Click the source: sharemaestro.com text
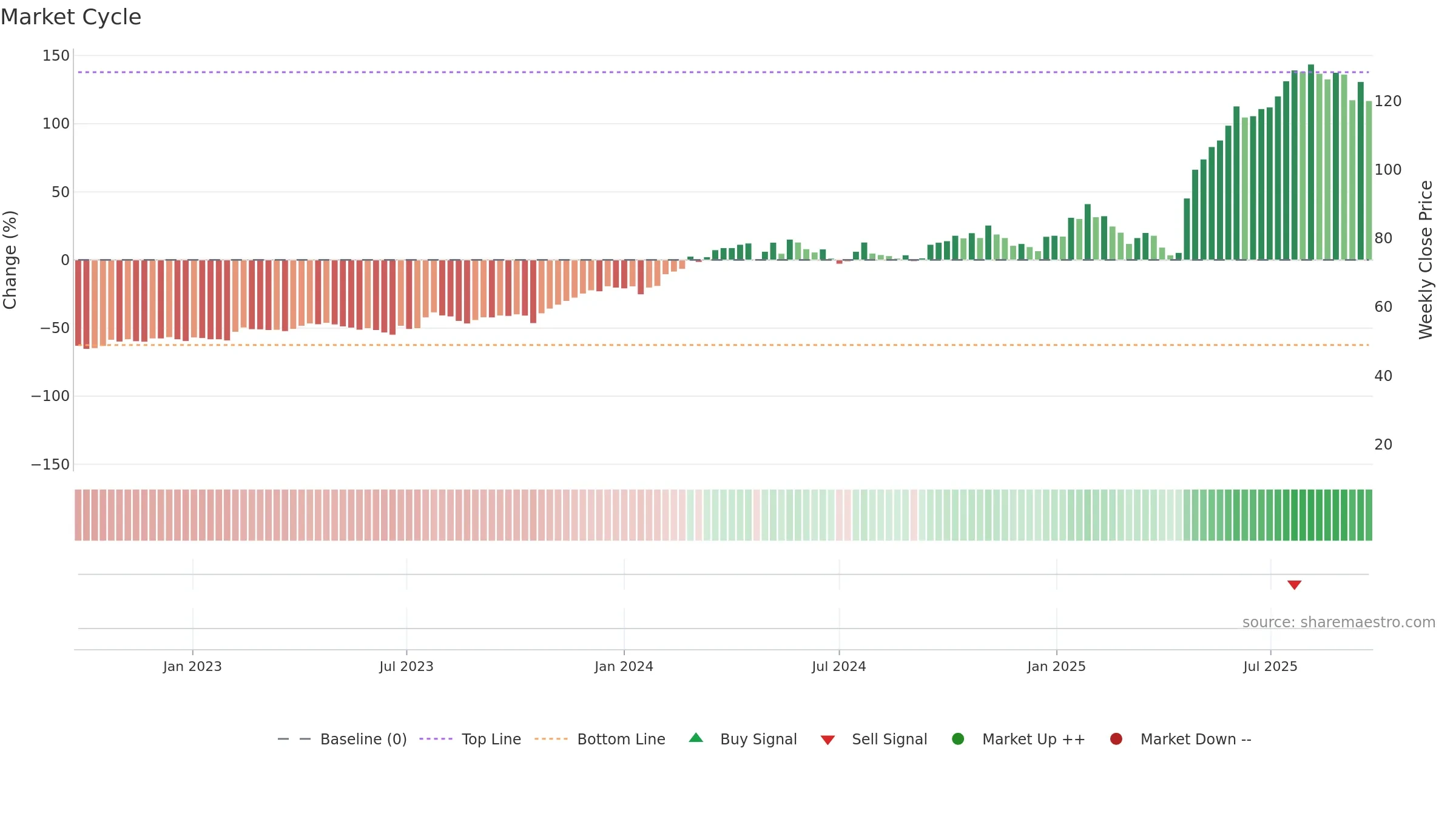 pos(1339,622)
